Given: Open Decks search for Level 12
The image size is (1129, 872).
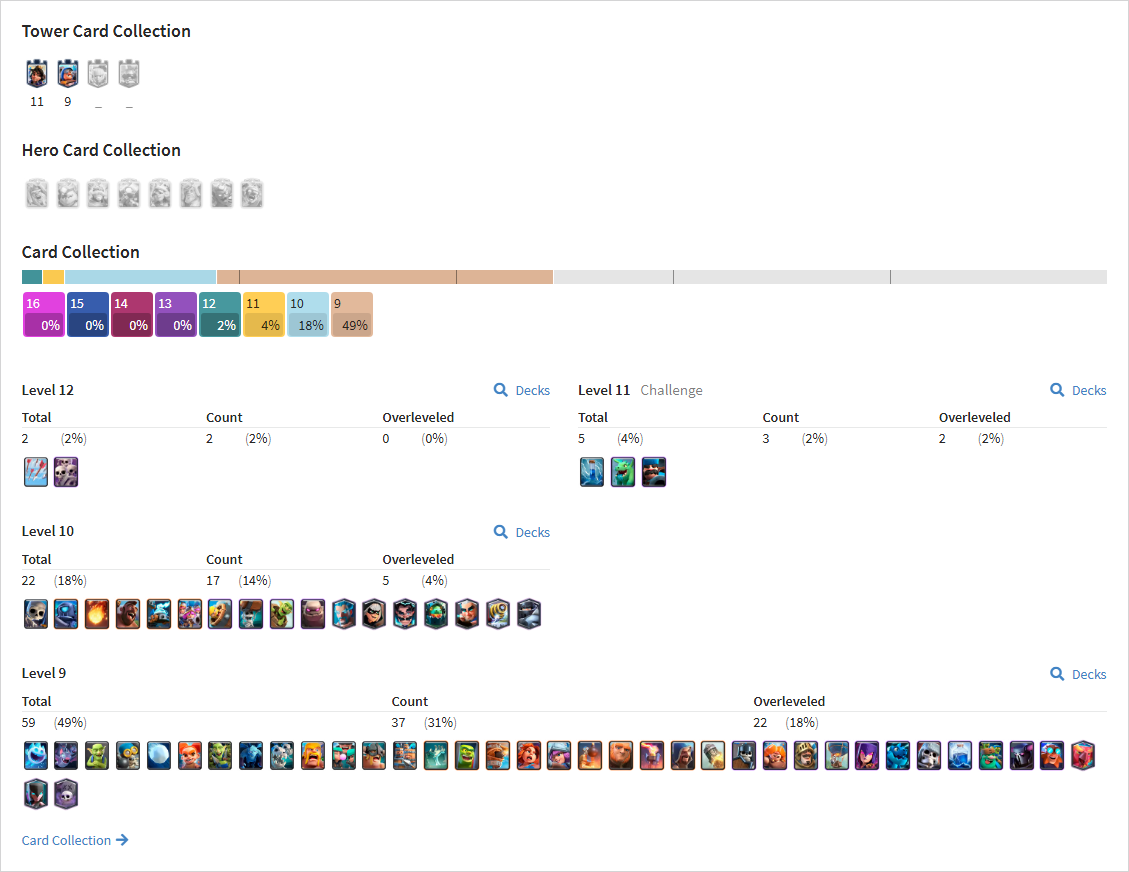Looking at the screenshot, I should point(522,390).
